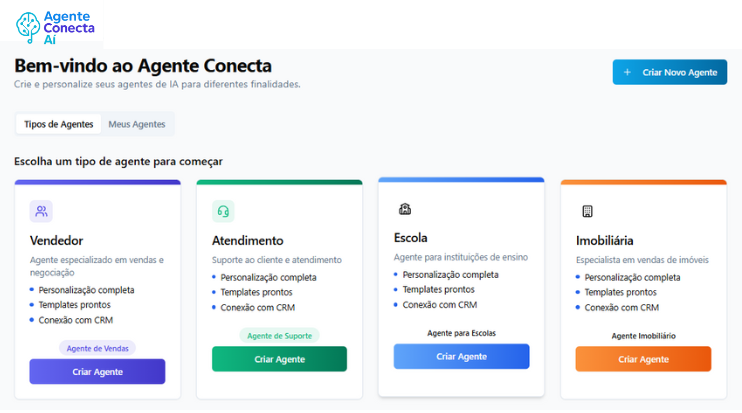Click the Escola school building icon
The width and height of the screenshot is (742, 413).
pyautogui.click(x=405, y=209)
